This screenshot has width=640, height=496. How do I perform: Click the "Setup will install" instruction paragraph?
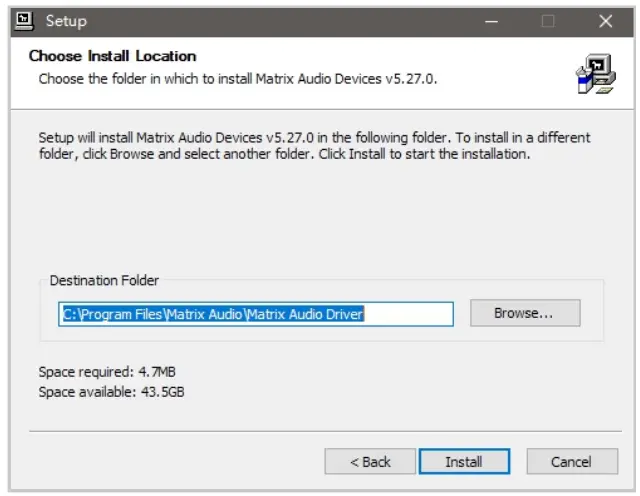click(314, 146)
